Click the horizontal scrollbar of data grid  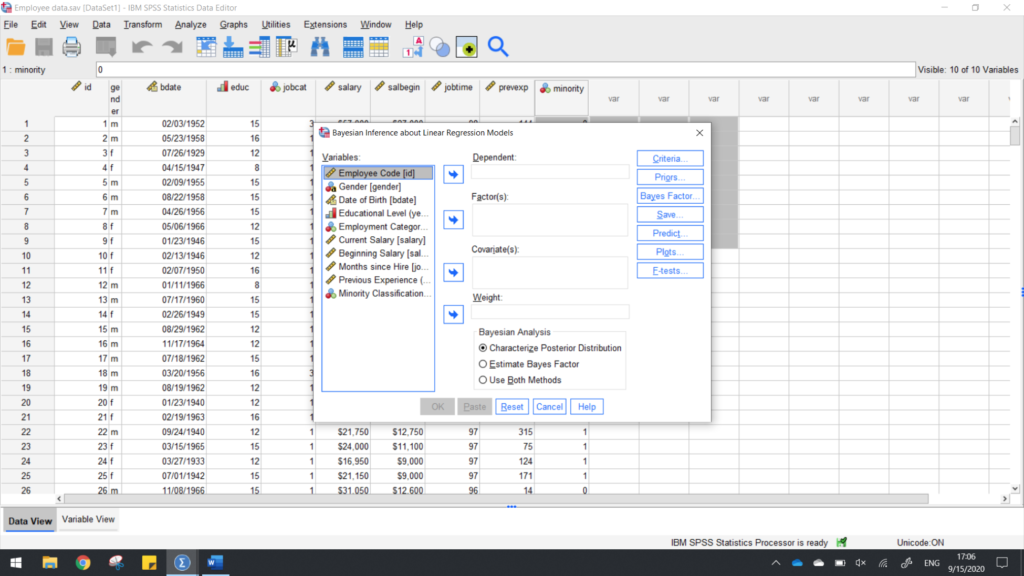click(496, 499)
